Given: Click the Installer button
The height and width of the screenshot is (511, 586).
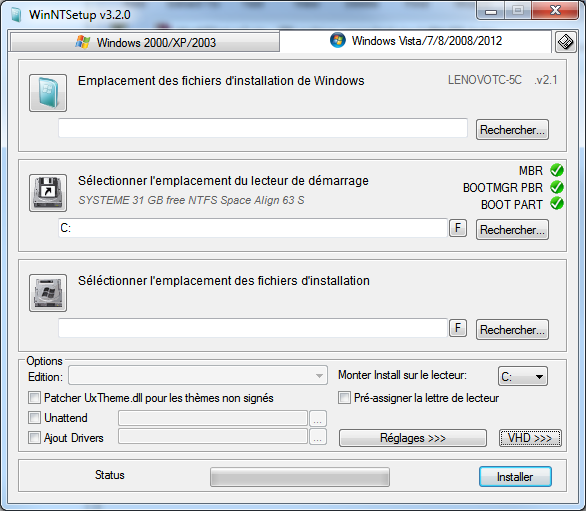Looking at the screenshot, I should point(515,477).
